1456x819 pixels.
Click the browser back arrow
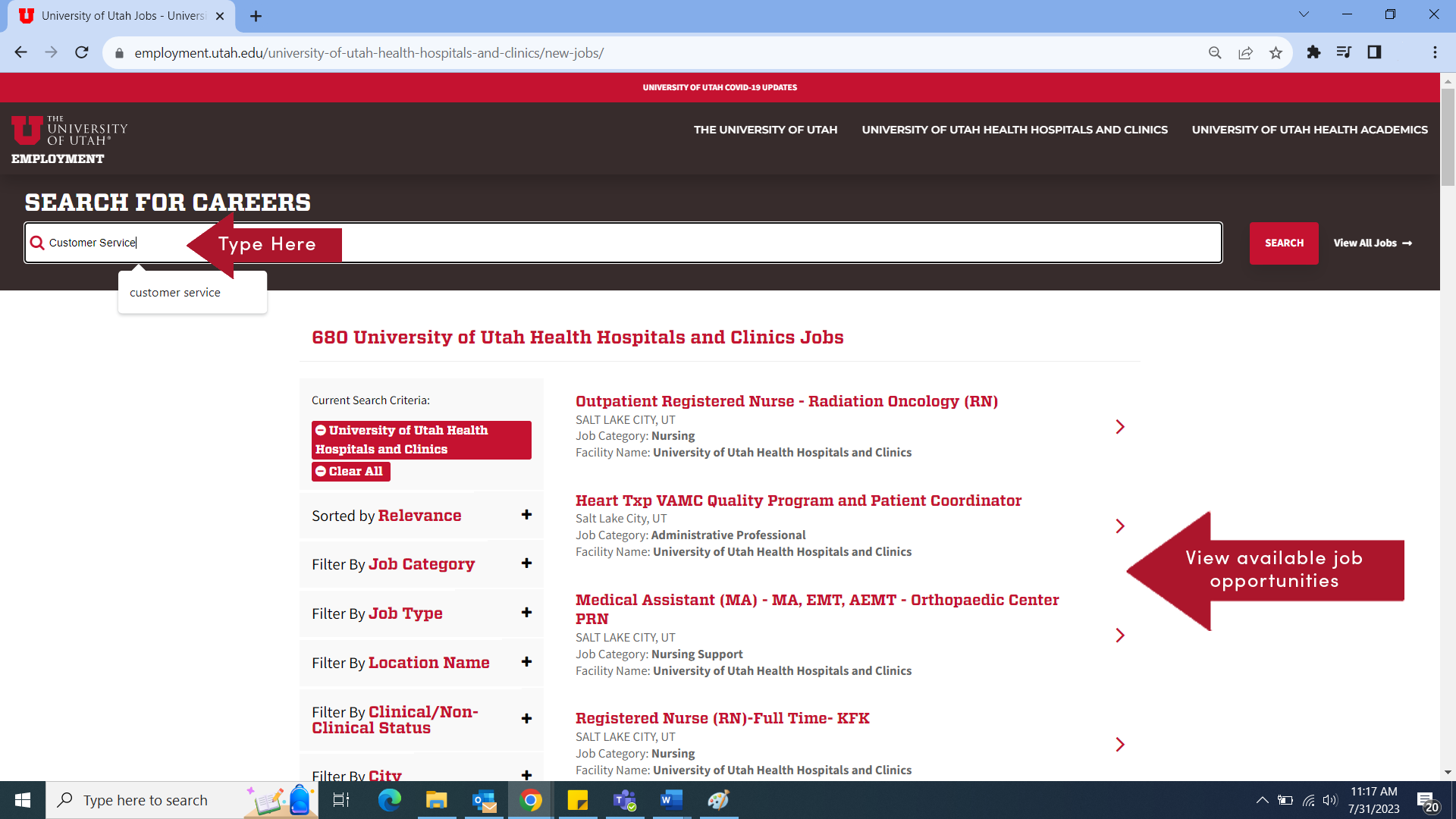coord(20,52)
